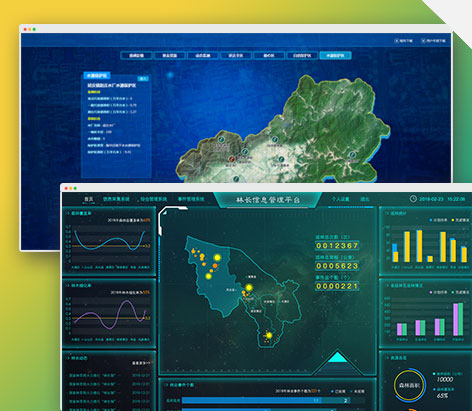Open the 首页 tab in green dashboard

pyautogui.click(x=89, y=199)
